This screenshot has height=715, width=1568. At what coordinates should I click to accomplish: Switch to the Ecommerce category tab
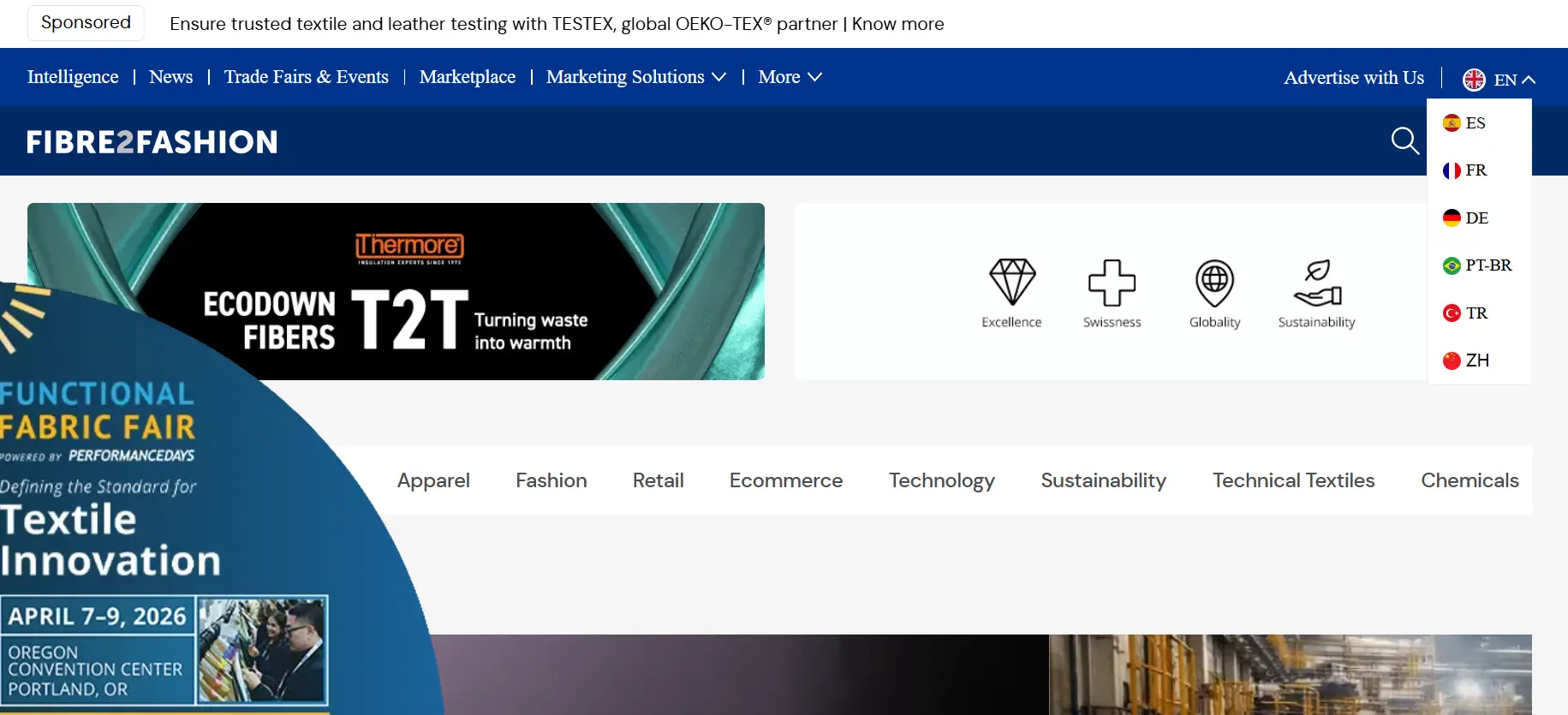(x=786, y=480)
